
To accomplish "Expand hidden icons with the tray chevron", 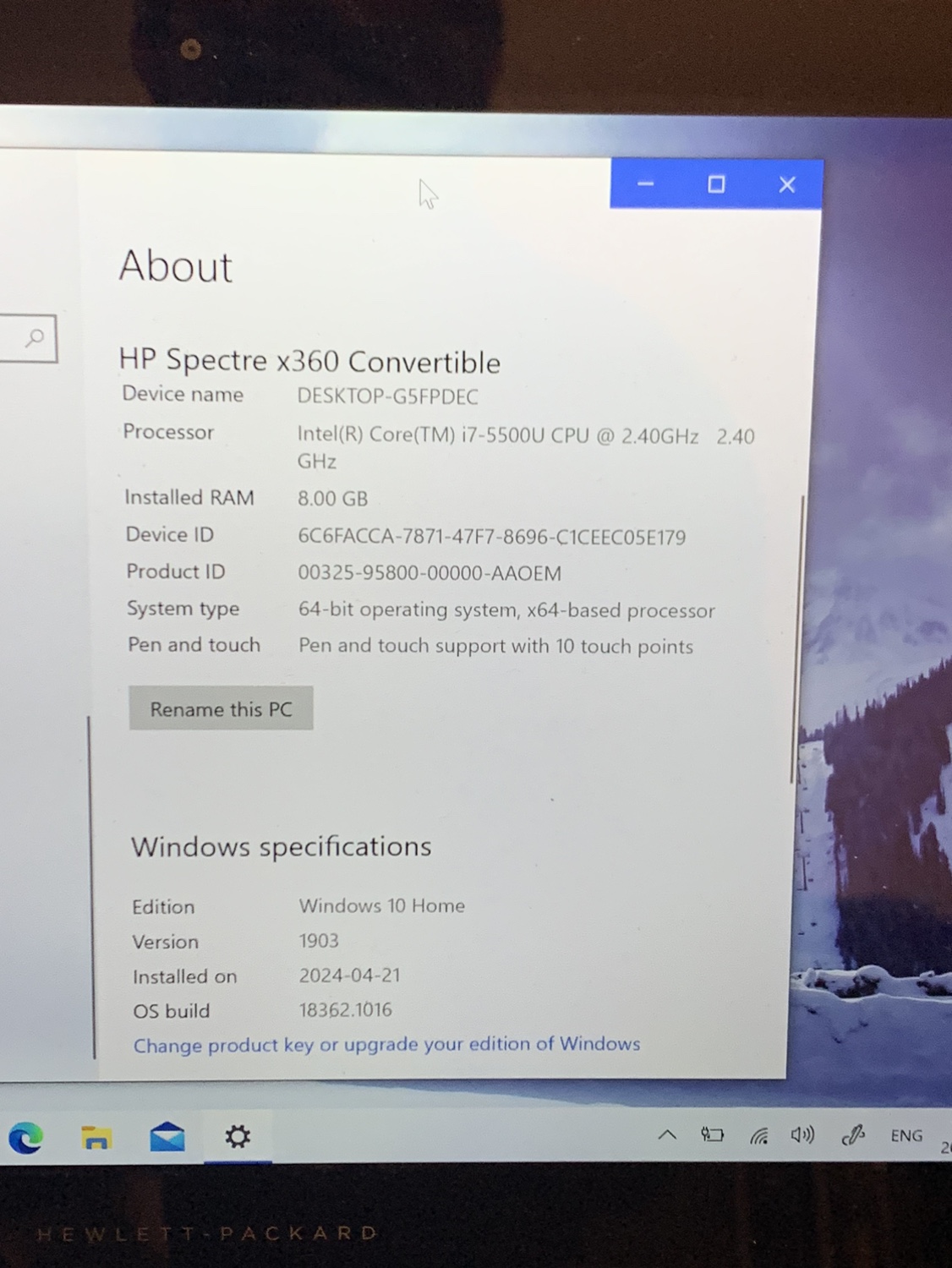I will (668, 1135).
